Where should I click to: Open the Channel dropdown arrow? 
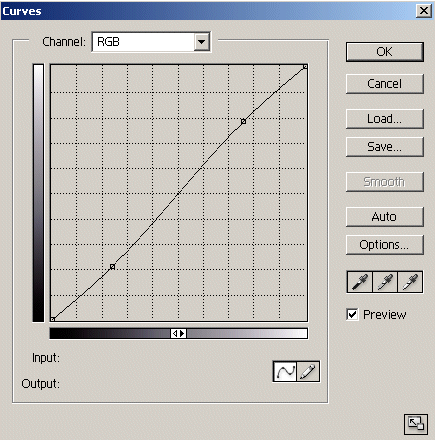(x=201, y=42)
